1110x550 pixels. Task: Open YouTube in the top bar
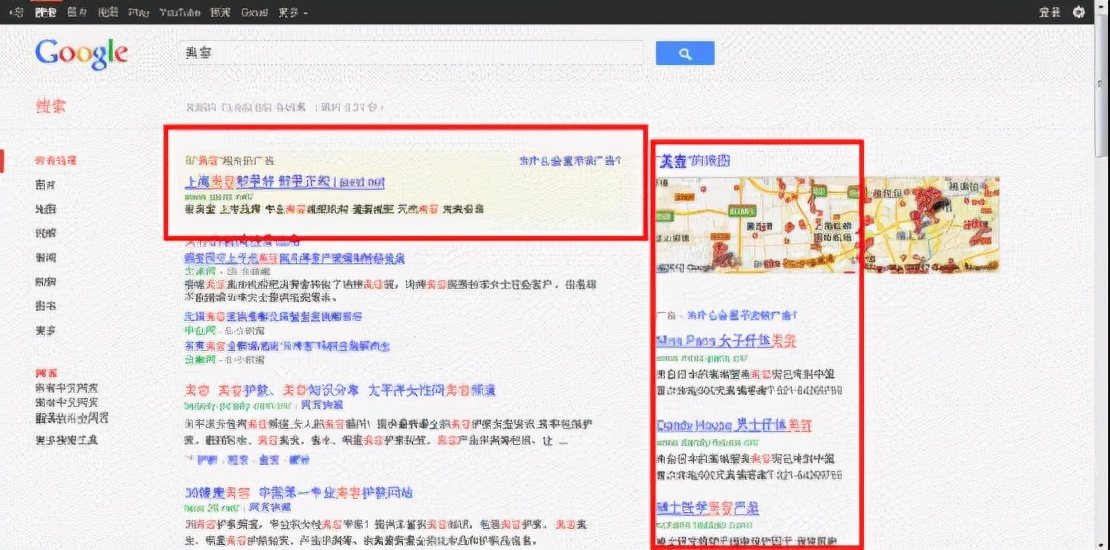coord(180,13)
